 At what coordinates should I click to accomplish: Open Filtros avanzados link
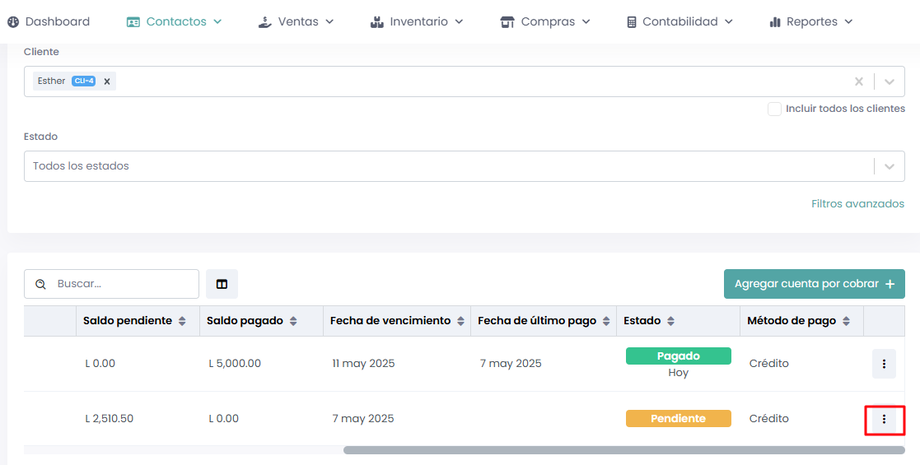857,203
